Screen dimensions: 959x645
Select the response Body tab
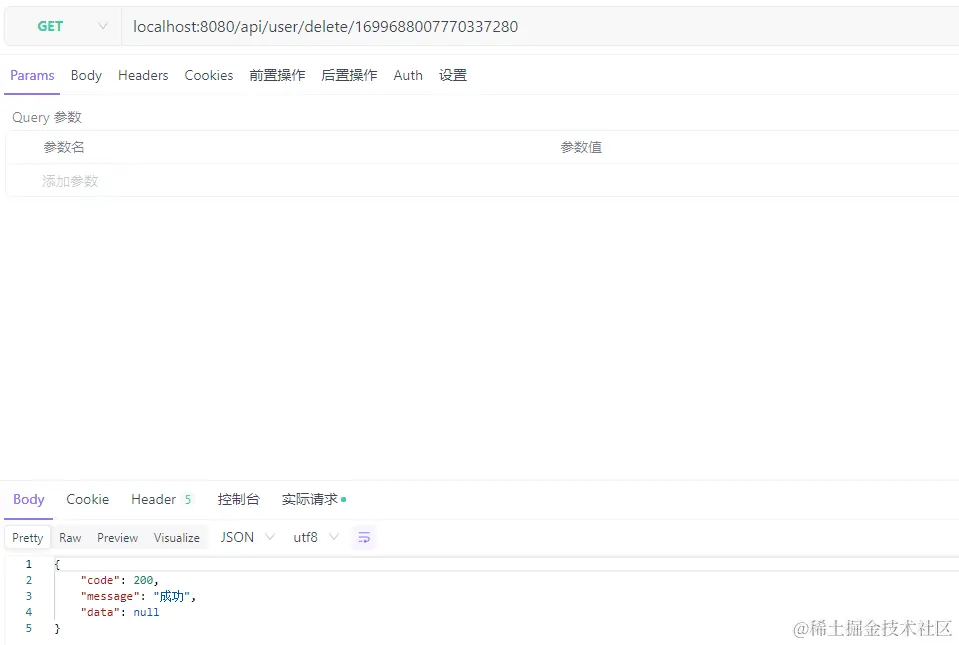coord(29,499)
